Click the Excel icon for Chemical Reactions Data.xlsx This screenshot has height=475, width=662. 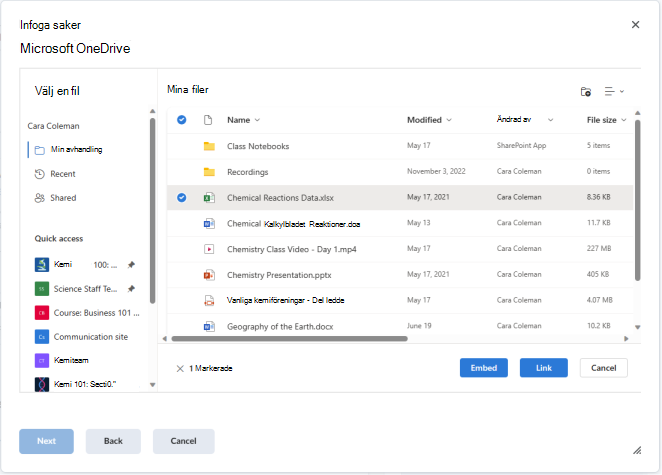coord(209,198)
